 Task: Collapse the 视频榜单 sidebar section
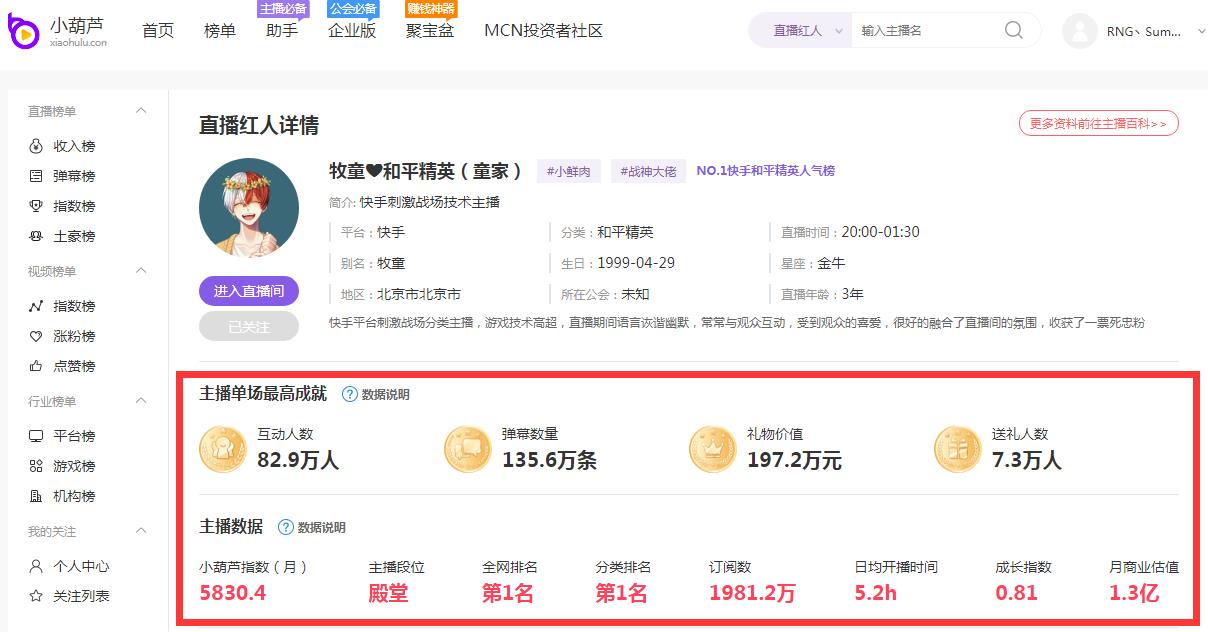pyautogui.click(x=141, y=271)
